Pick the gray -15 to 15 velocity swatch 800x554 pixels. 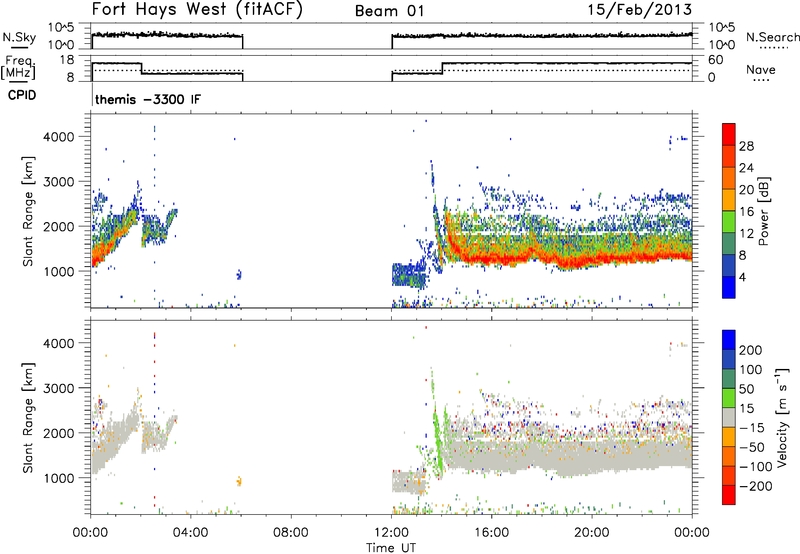click(729, 418)
